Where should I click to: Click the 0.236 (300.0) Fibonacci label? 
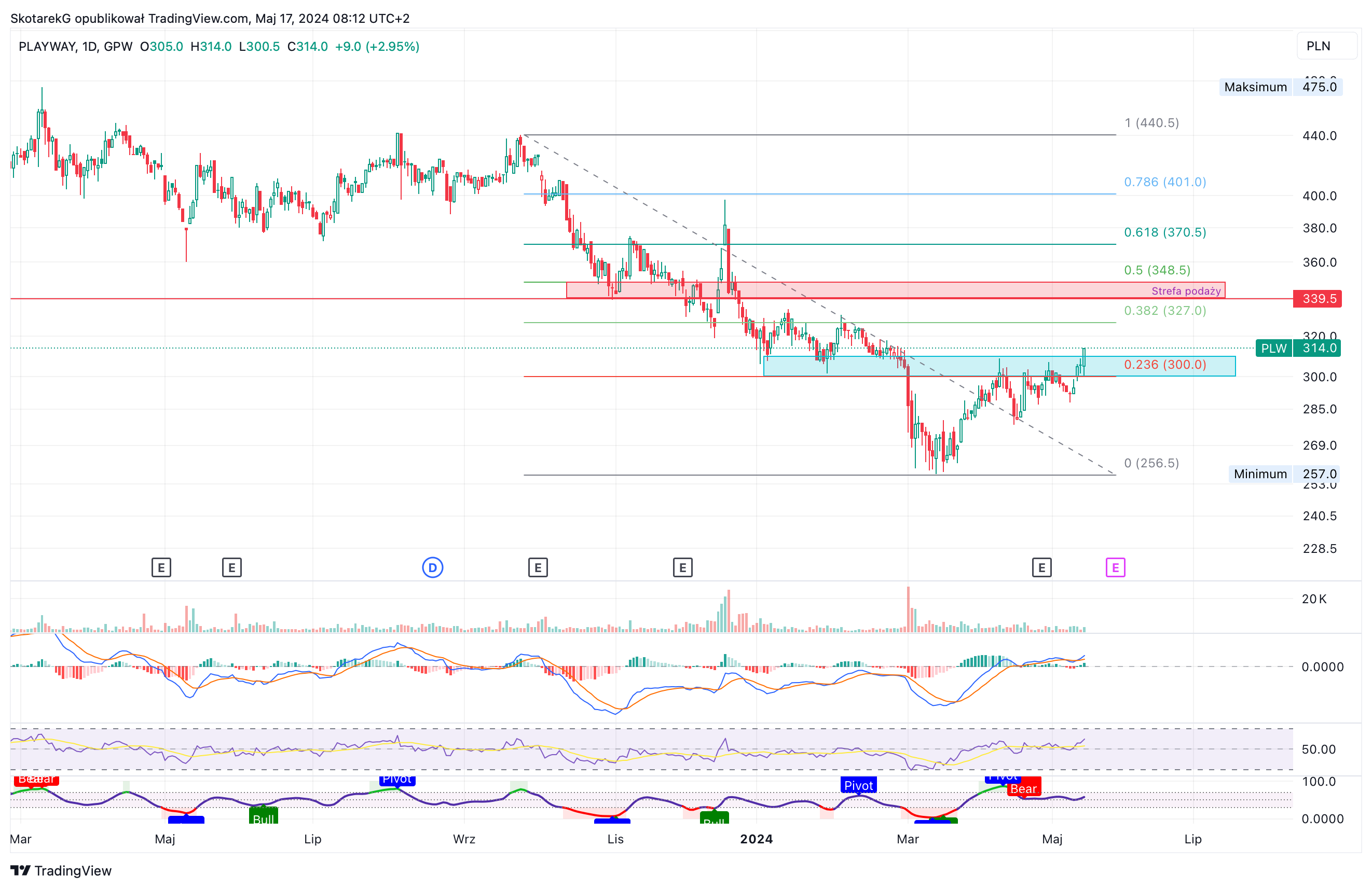coord(1165,365)
